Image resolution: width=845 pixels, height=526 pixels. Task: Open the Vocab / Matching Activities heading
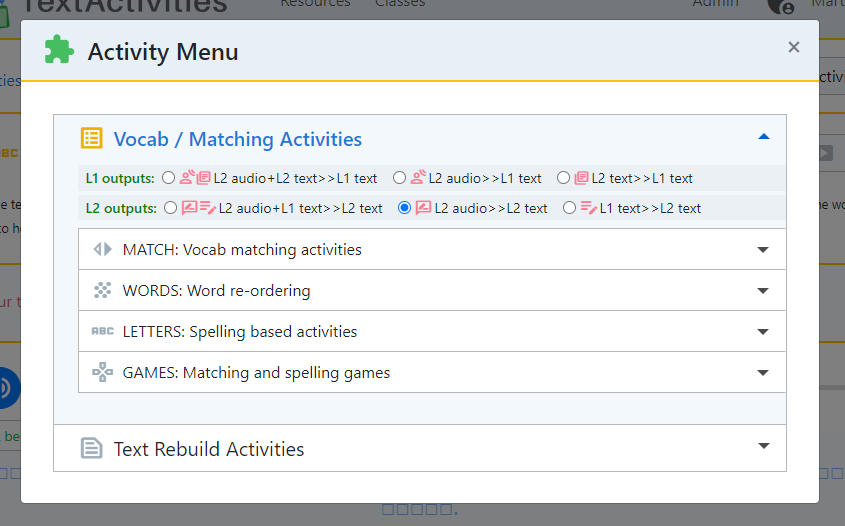(x=238, y=139)
